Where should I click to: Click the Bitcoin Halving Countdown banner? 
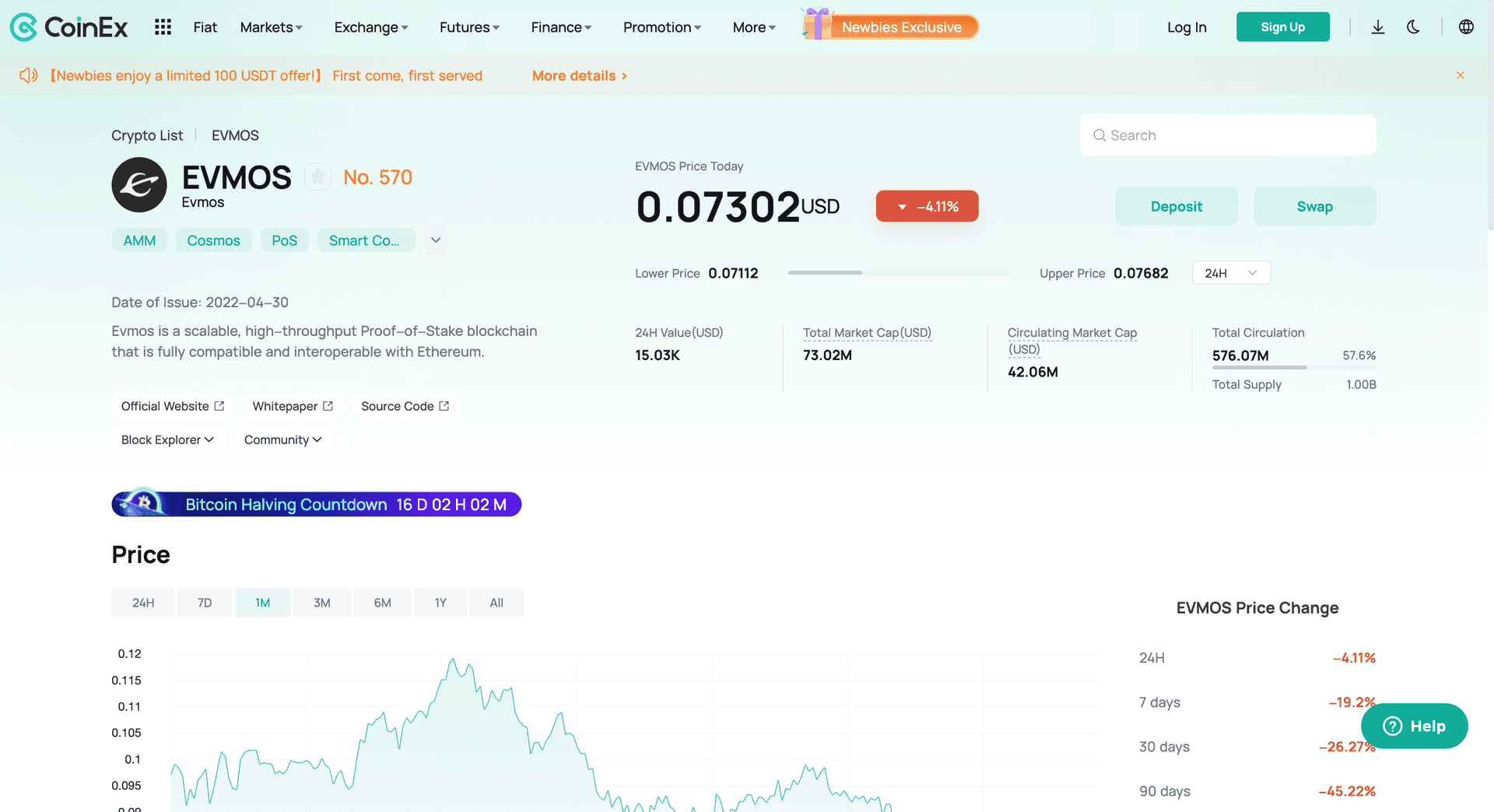317,504
